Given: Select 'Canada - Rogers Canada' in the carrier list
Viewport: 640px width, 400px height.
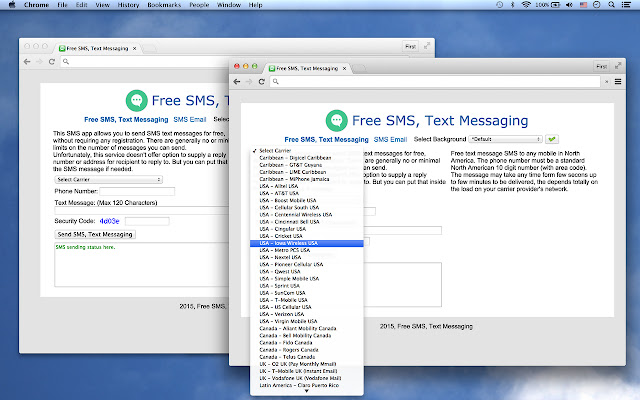Looking at the screenshot, I should pos(307,350).
